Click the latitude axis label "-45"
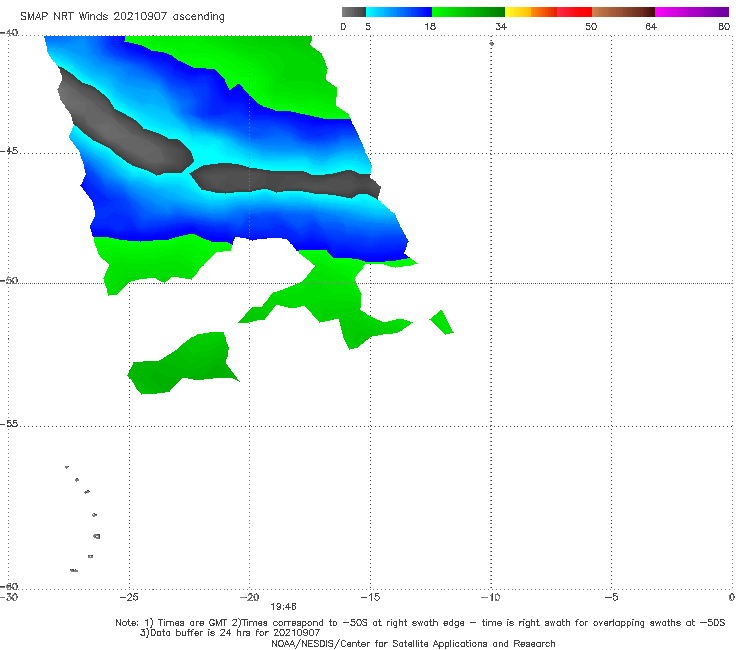740x650 pixels. pos(9,151)
